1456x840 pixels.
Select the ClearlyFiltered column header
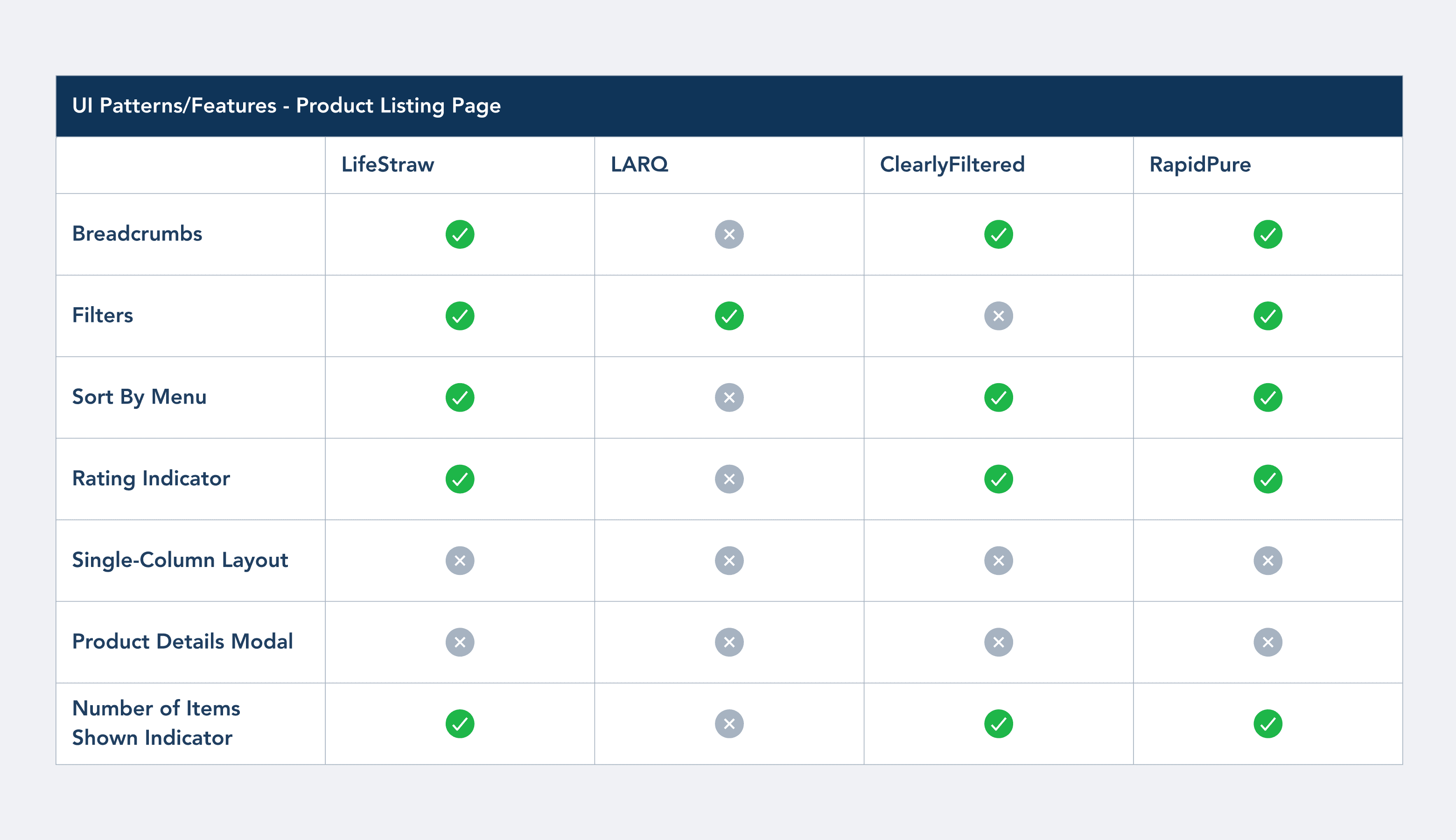(x=952, y=164)
